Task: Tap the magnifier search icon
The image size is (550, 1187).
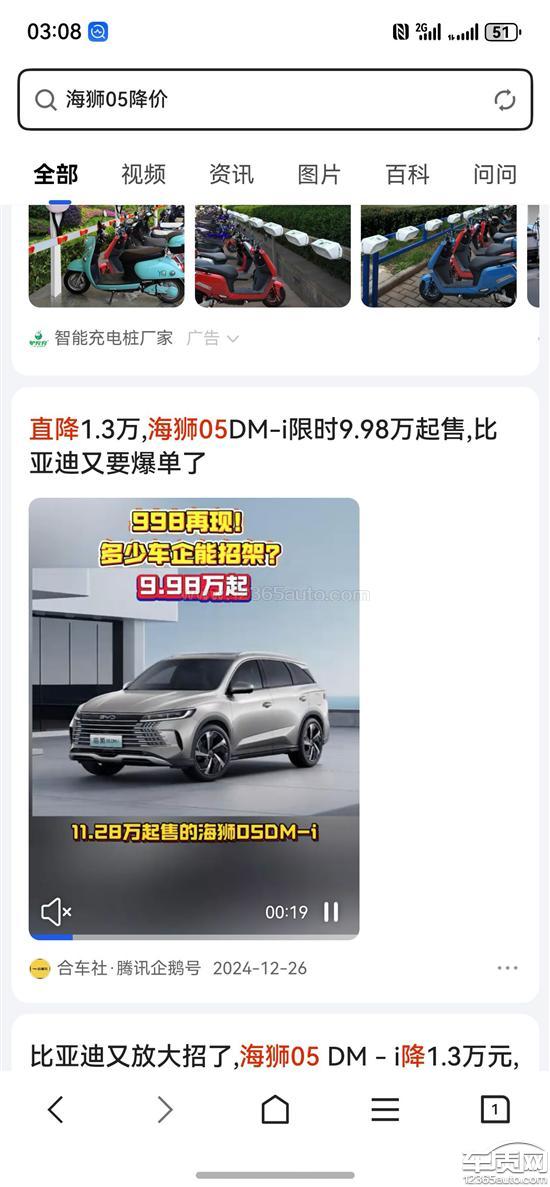Action: (x=45, y=100)
